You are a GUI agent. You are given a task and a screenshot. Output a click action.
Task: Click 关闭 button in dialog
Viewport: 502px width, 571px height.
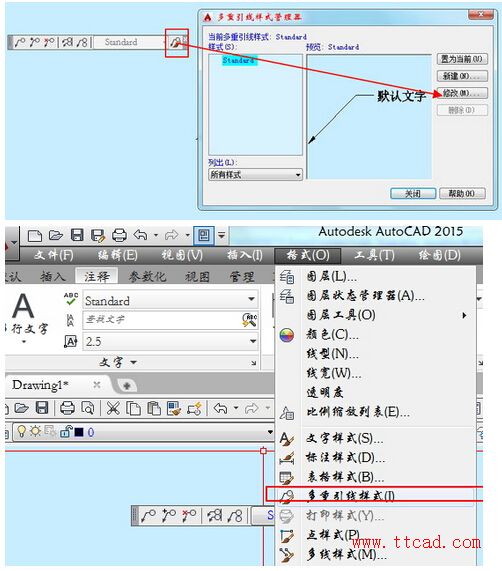tap(413, 193)
